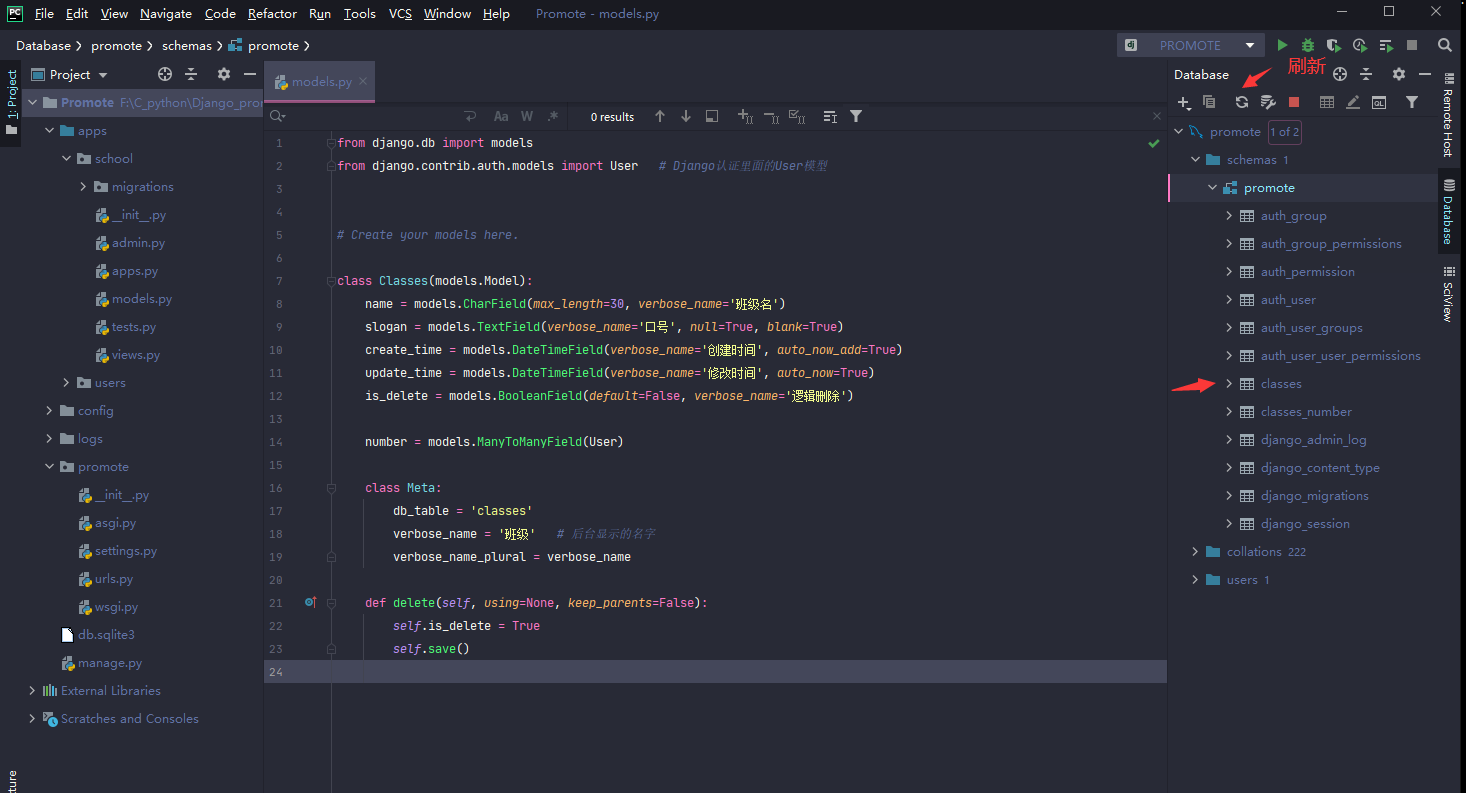
Task: Toggle Select All Occurrences in search bar
Action: click(x=797, y=117)
